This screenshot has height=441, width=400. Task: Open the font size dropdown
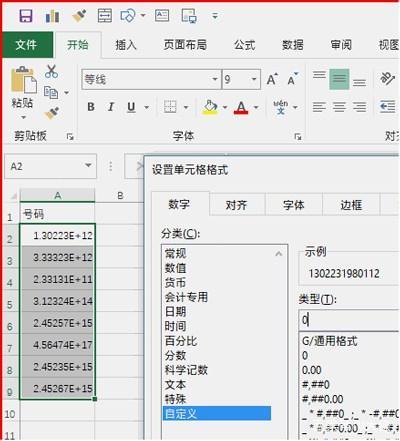click(254, 79)
